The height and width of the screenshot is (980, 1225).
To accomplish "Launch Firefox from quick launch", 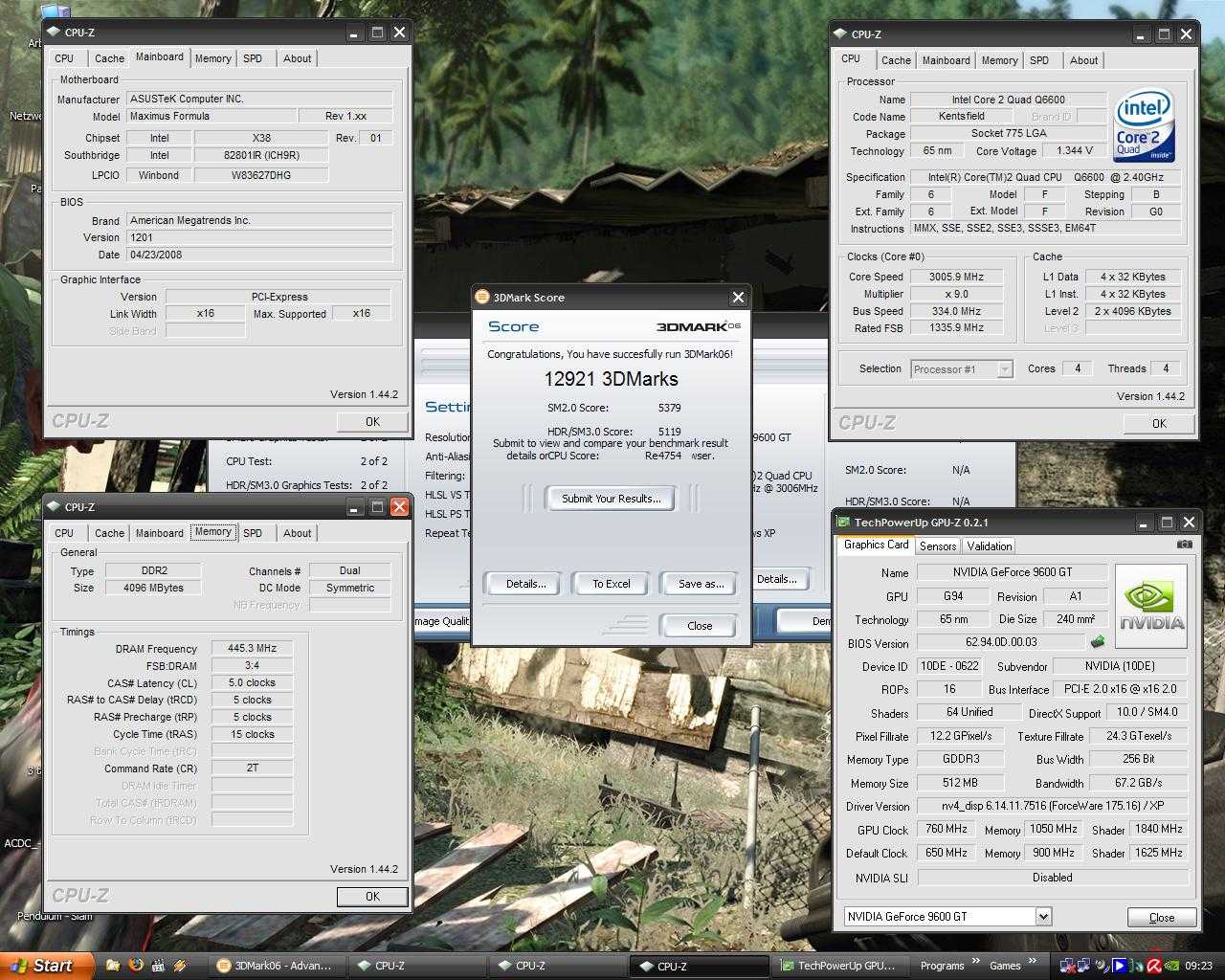I will click(x=135, y=966).
